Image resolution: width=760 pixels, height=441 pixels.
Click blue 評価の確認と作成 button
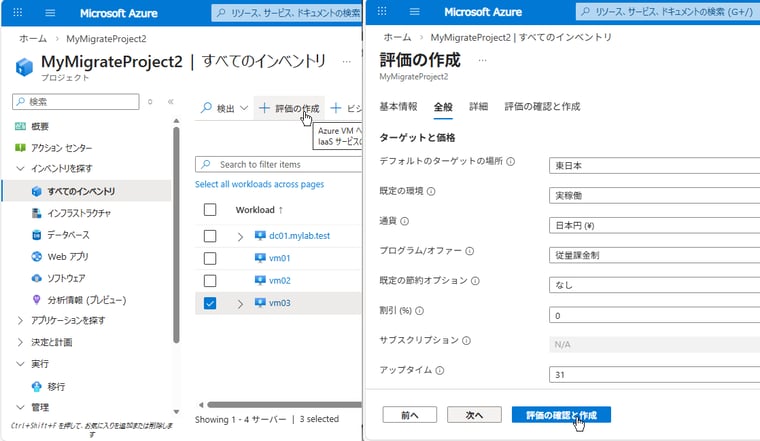pyautogui.click(x=561, y=415)
